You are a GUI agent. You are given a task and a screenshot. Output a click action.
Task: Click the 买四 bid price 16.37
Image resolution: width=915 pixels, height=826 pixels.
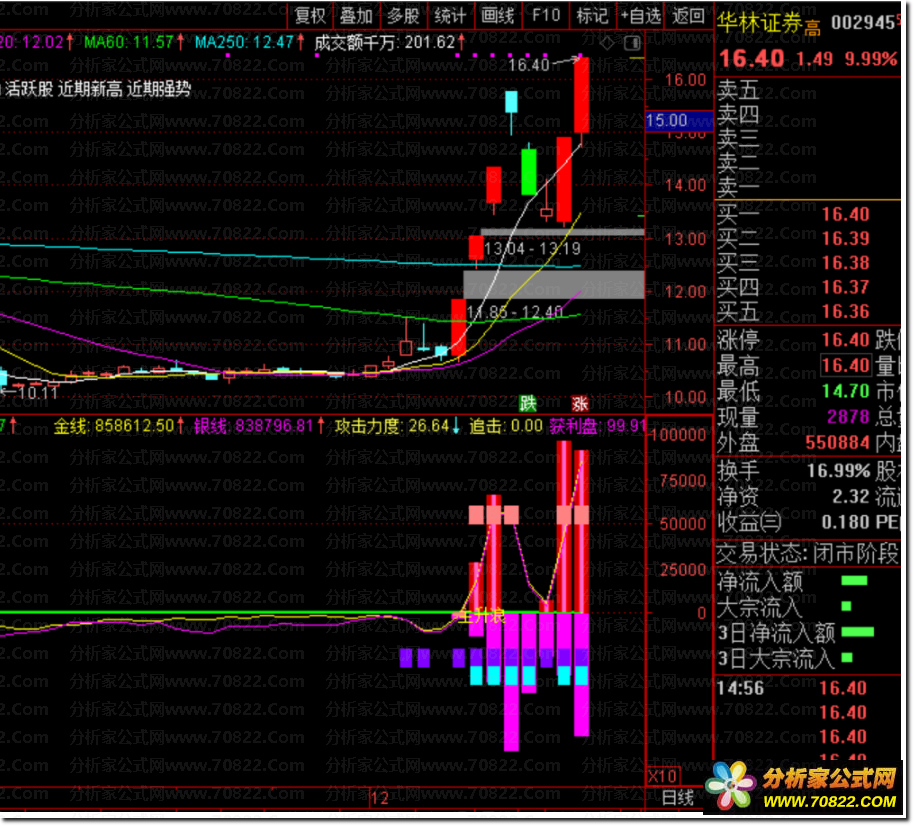point(846,287)
